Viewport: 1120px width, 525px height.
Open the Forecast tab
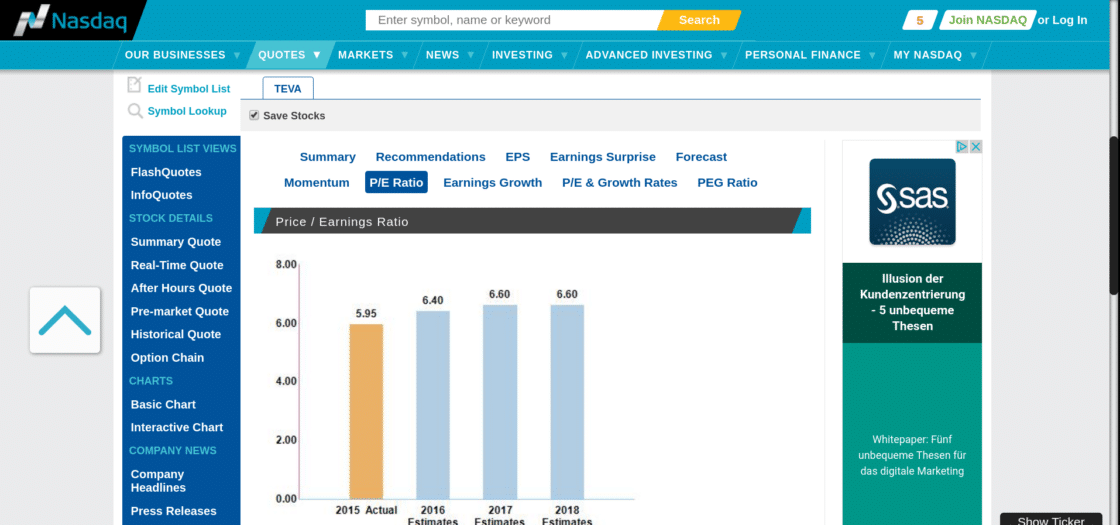[701, 157]
